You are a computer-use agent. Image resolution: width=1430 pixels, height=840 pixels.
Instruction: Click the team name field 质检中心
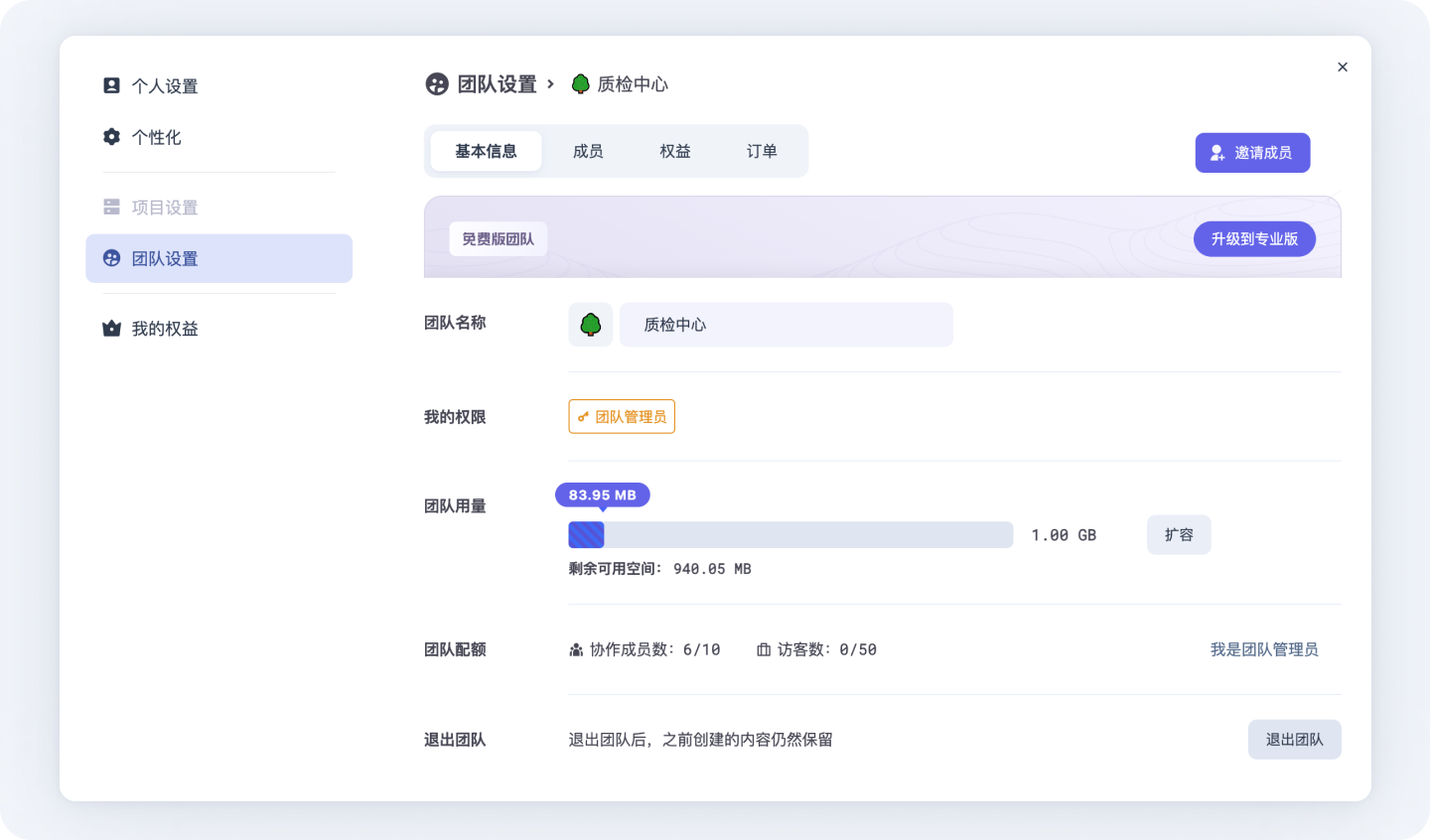[786, 325]
